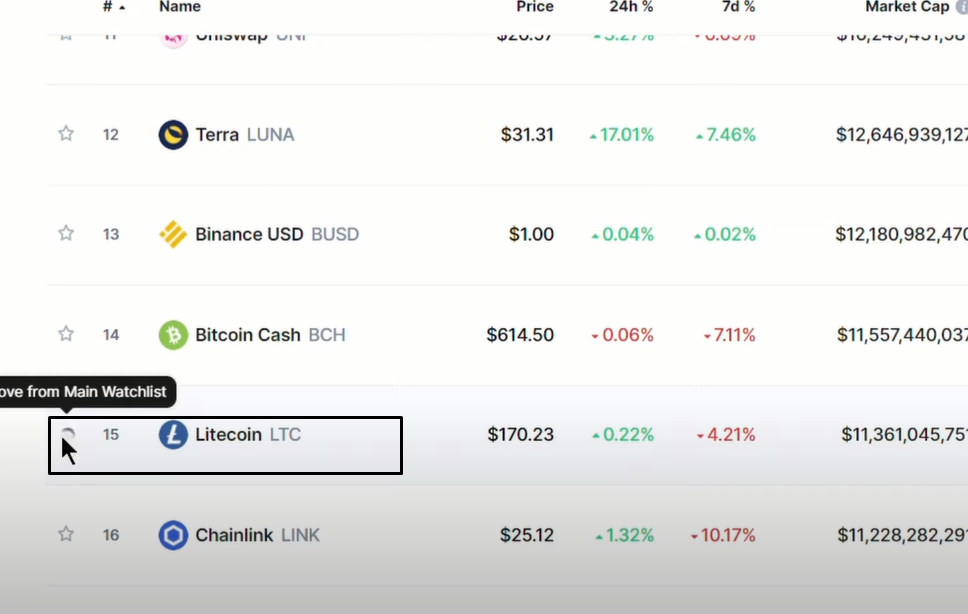Click the Bitcoin Cash coin logo
Screen dimensions: 968x614
coord(173,334)
